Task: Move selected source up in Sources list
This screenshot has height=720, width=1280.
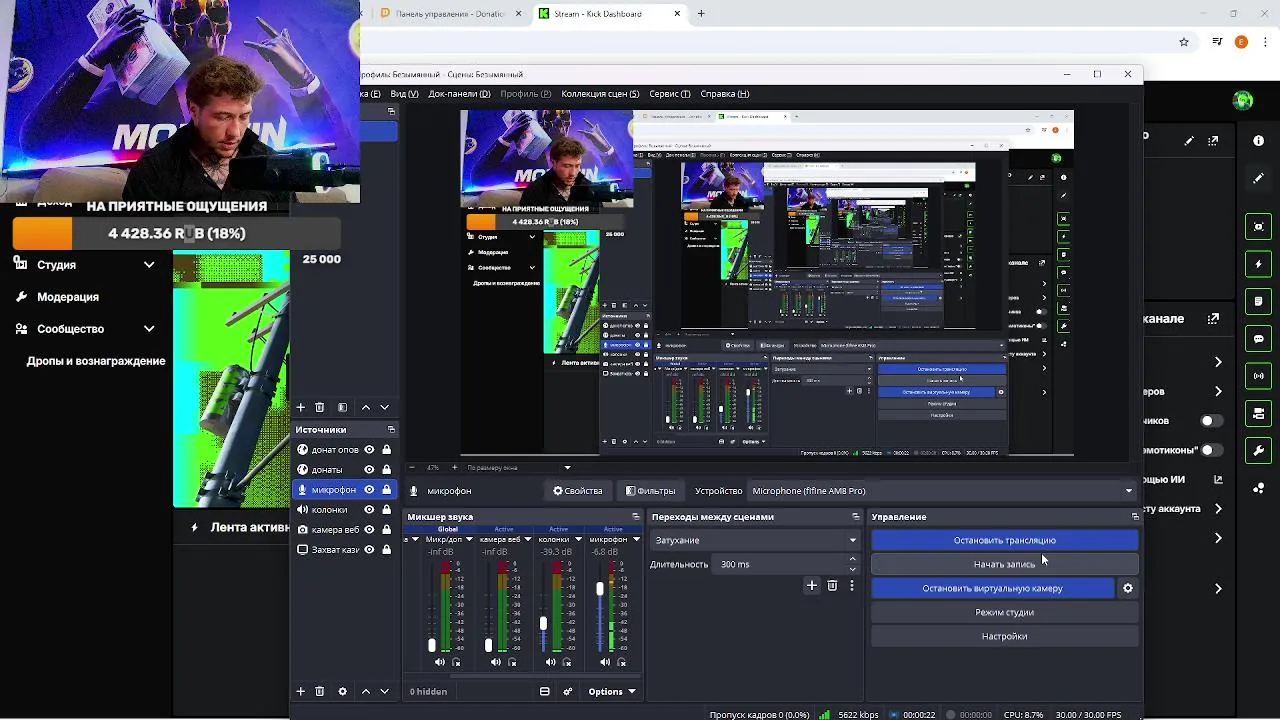Action: (x=365, y=691)
